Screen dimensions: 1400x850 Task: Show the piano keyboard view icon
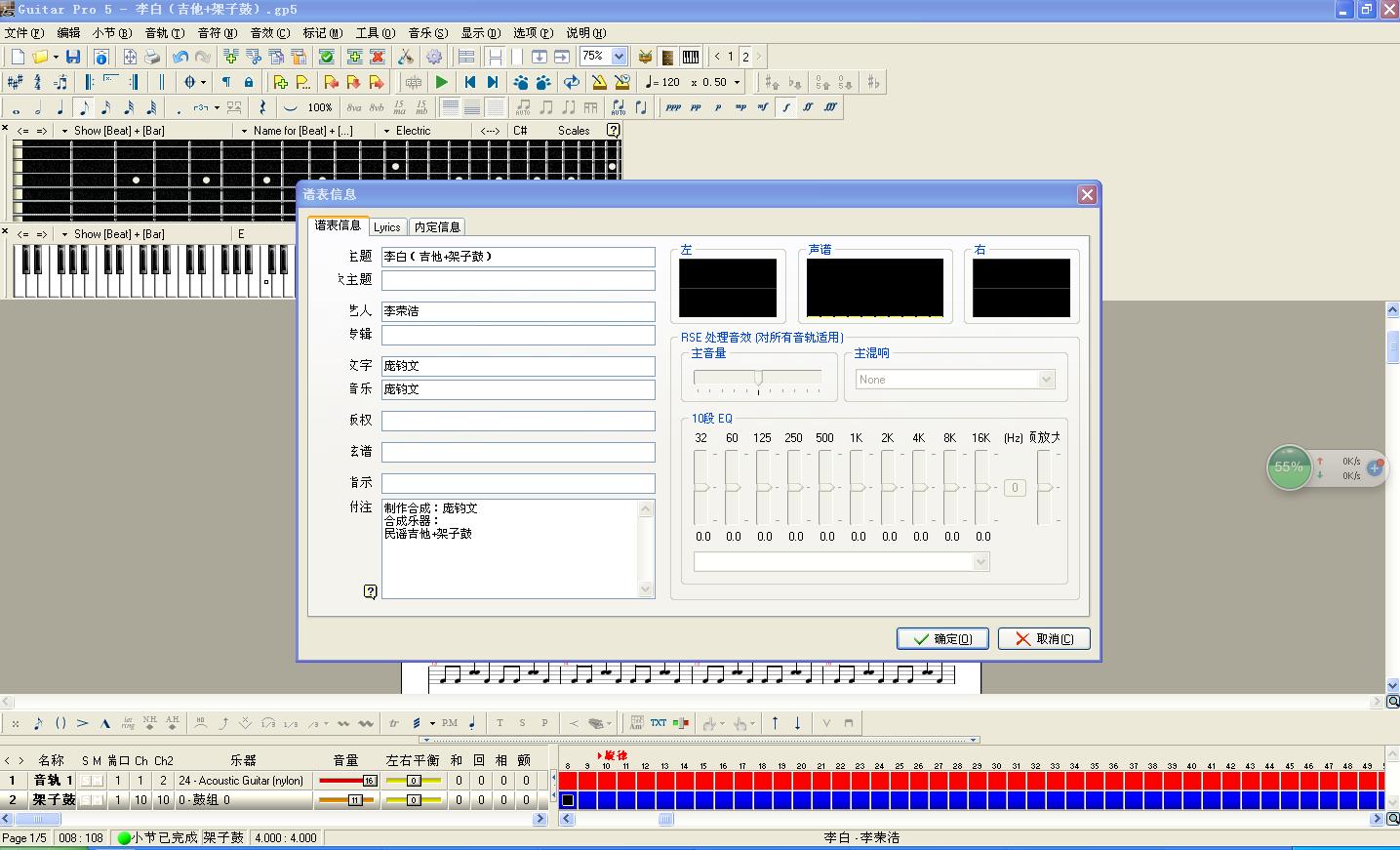pyautogui.click(x=691, y=57)
